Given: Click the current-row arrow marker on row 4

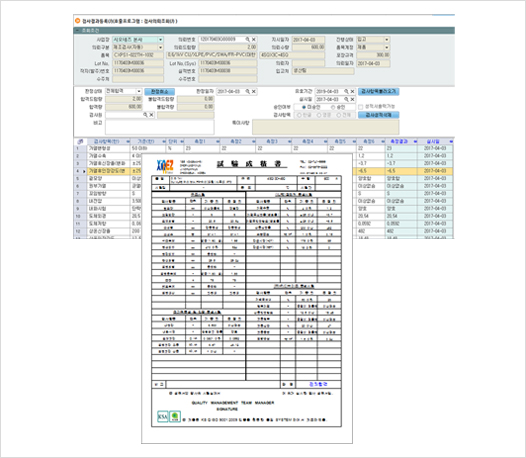Looking at the screenshot, I should [x=84, y=171].
